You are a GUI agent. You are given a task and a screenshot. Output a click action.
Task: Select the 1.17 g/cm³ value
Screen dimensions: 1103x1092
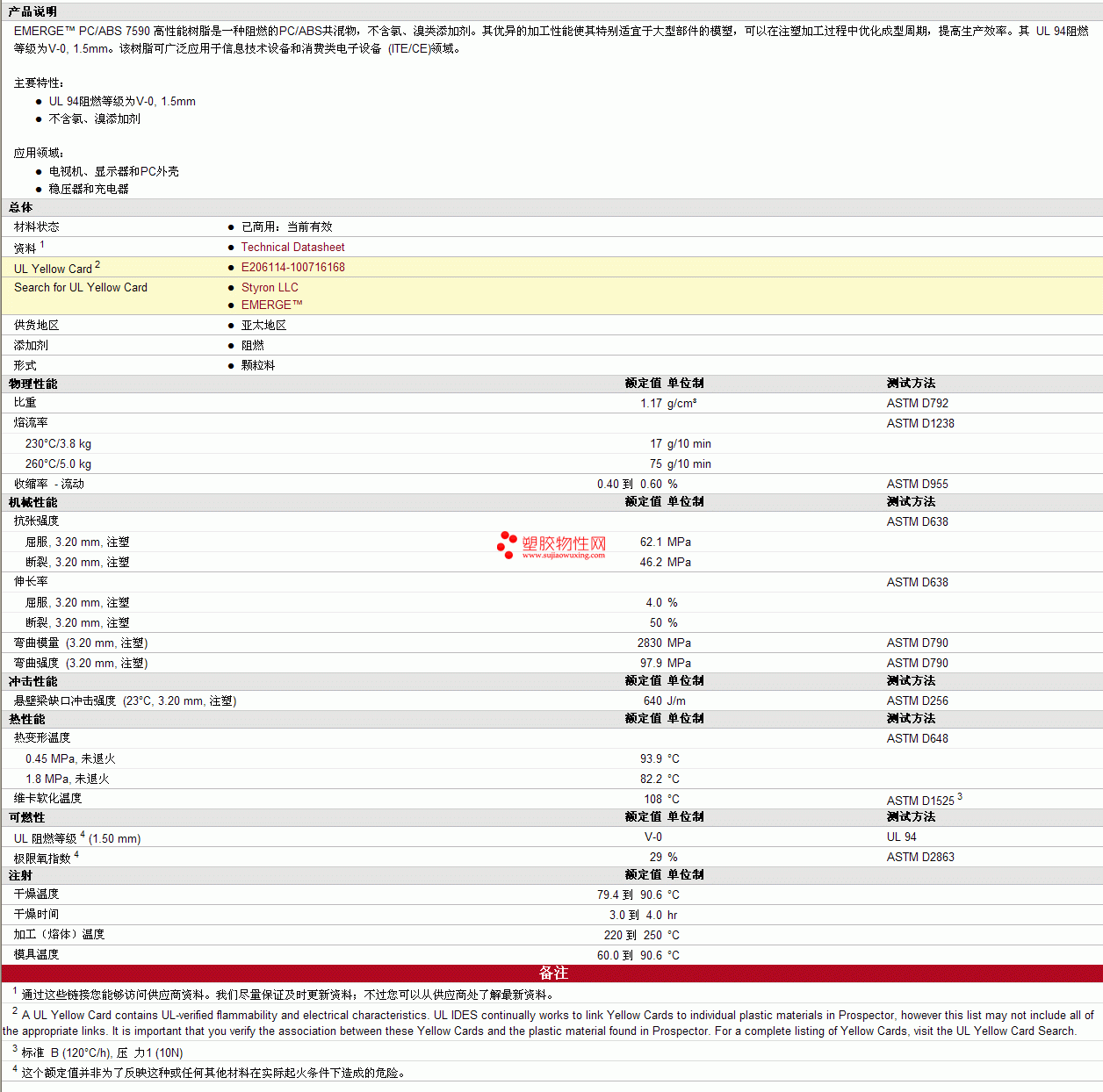click(x=668, y=404)
